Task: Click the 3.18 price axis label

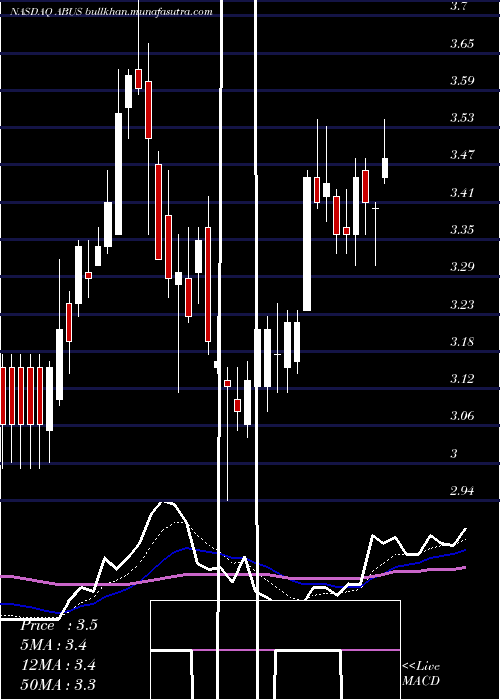Action: (461, 342)
